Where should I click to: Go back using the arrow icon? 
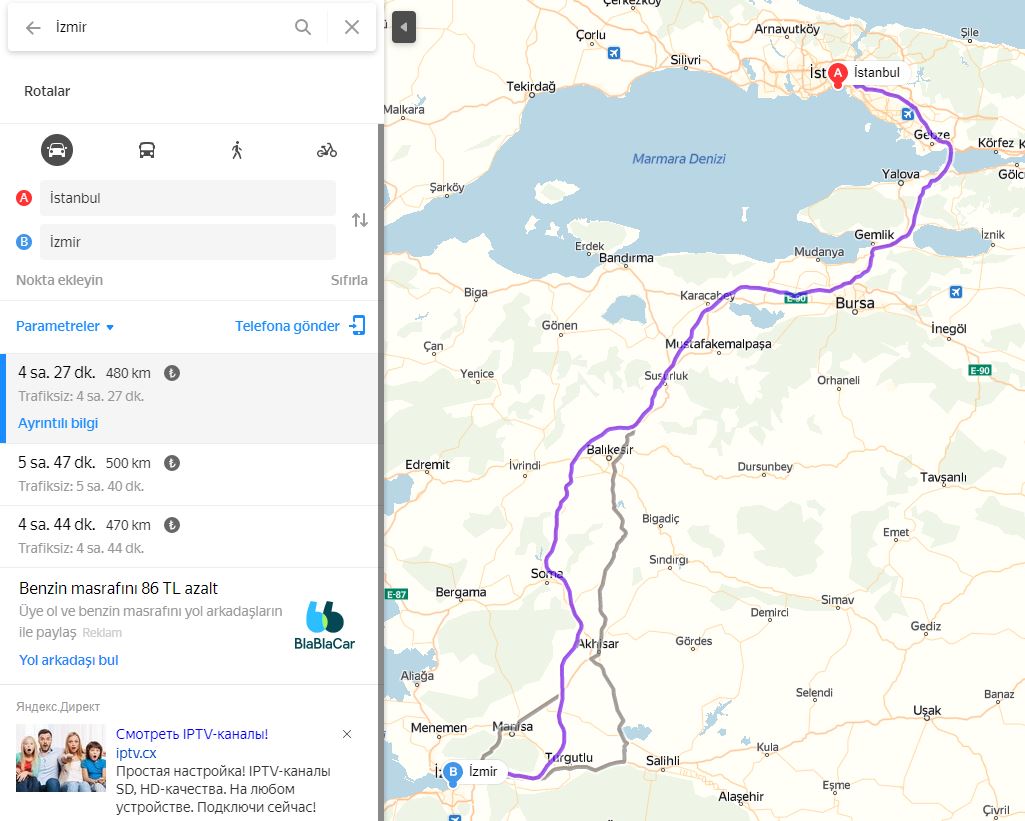pyautogui.click(x=33, y=27)
